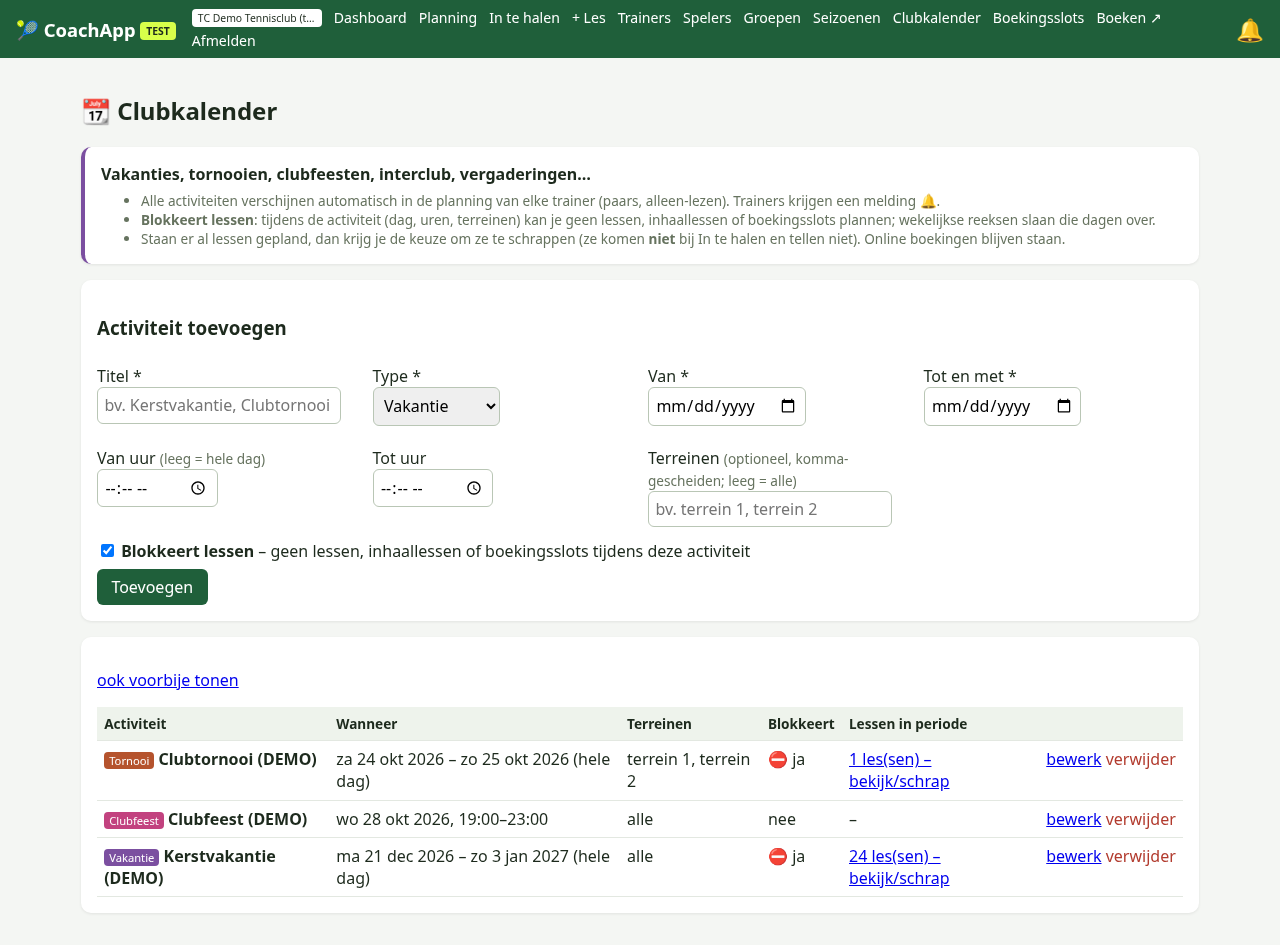This screenshot has height=945, width=1280.
Task: Open the clock picker in Van uur field
Action: pos(198,488)
